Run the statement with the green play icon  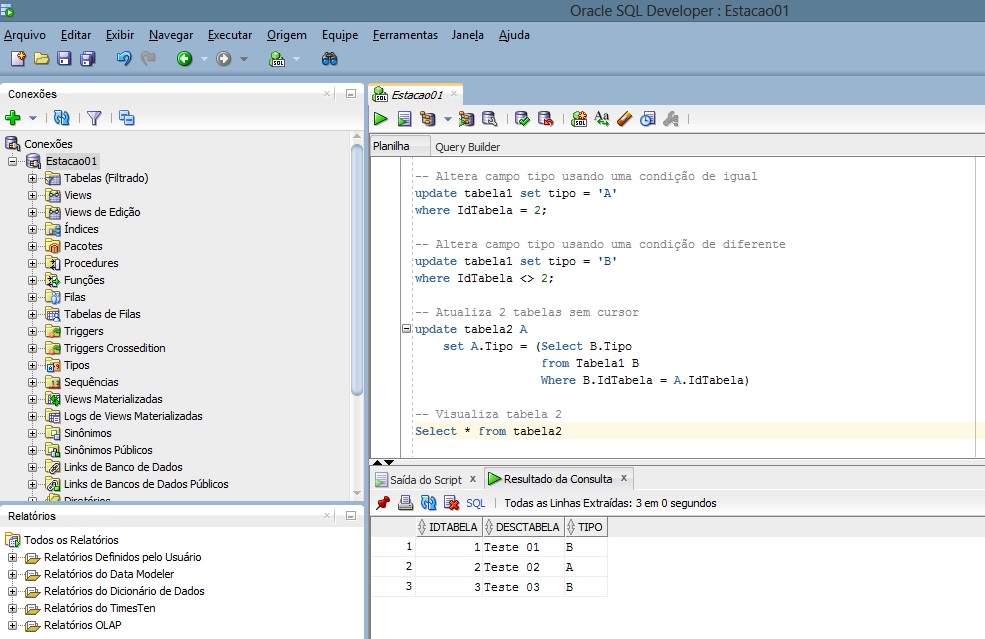tap(381, 119)
